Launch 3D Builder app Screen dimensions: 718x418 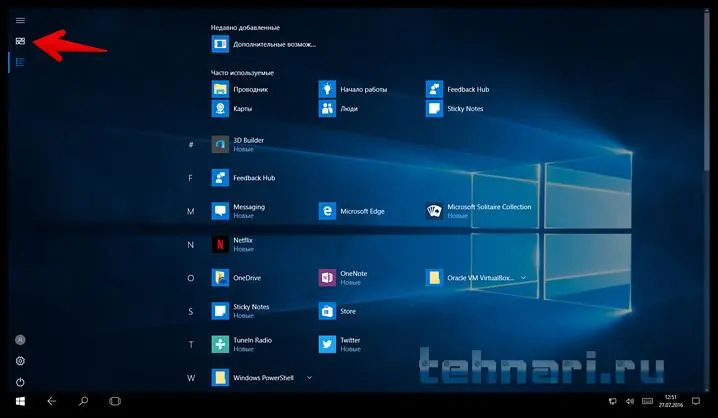[x=238, y=144]
